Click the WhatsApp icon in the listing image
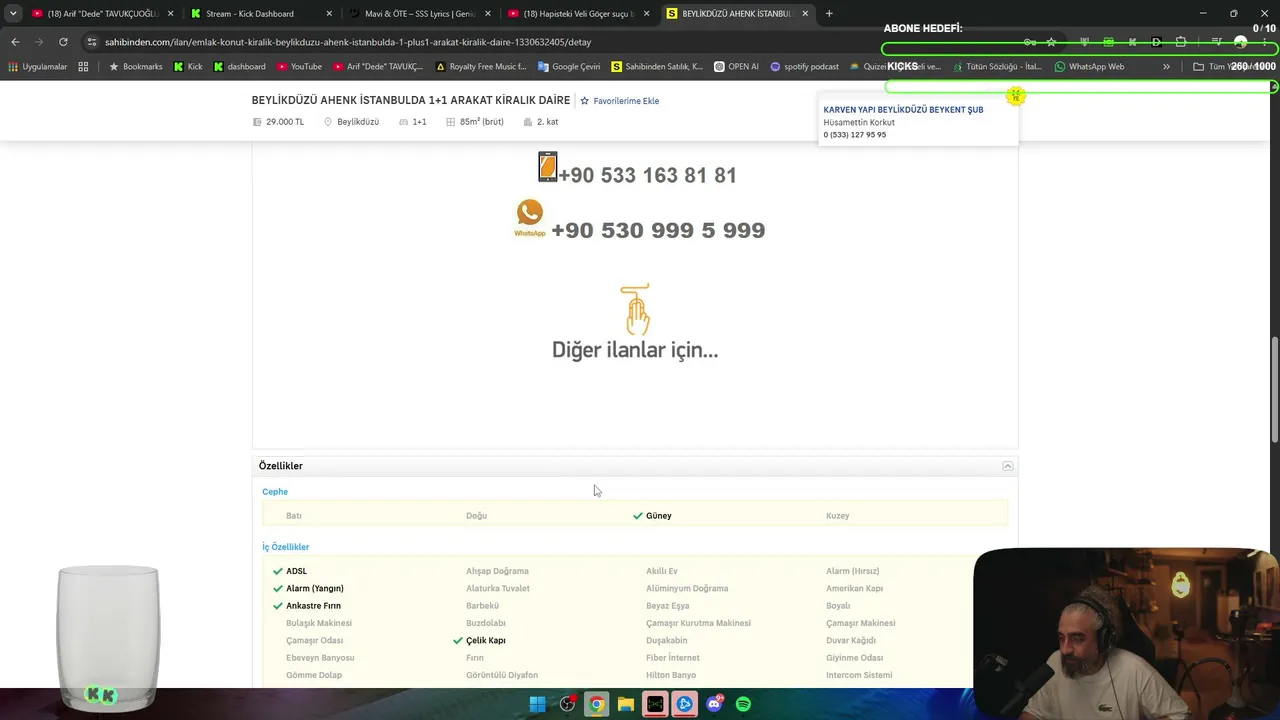This screenshot has height=720, width=1280. [530, 216]
